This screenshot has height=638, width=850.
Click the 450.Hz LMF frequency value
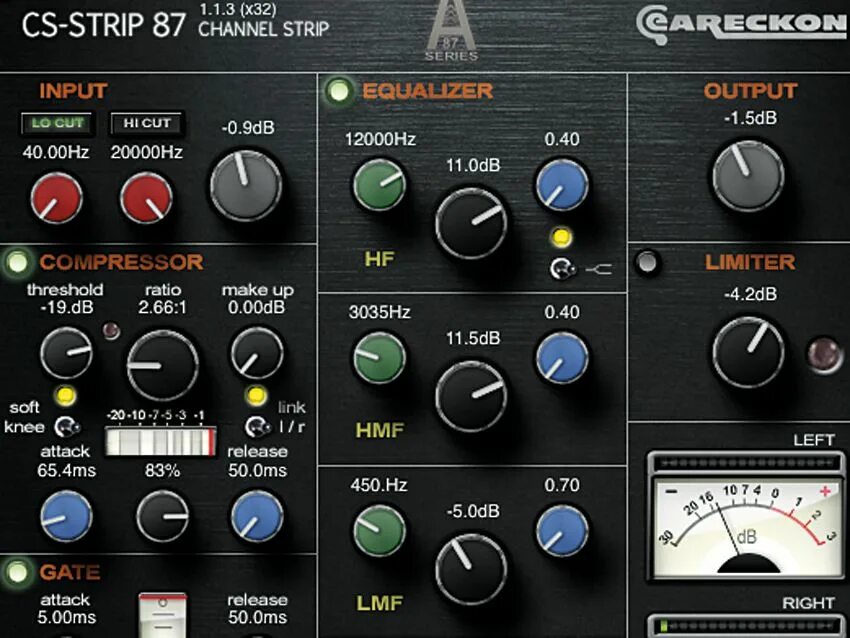tap(378, 485)
